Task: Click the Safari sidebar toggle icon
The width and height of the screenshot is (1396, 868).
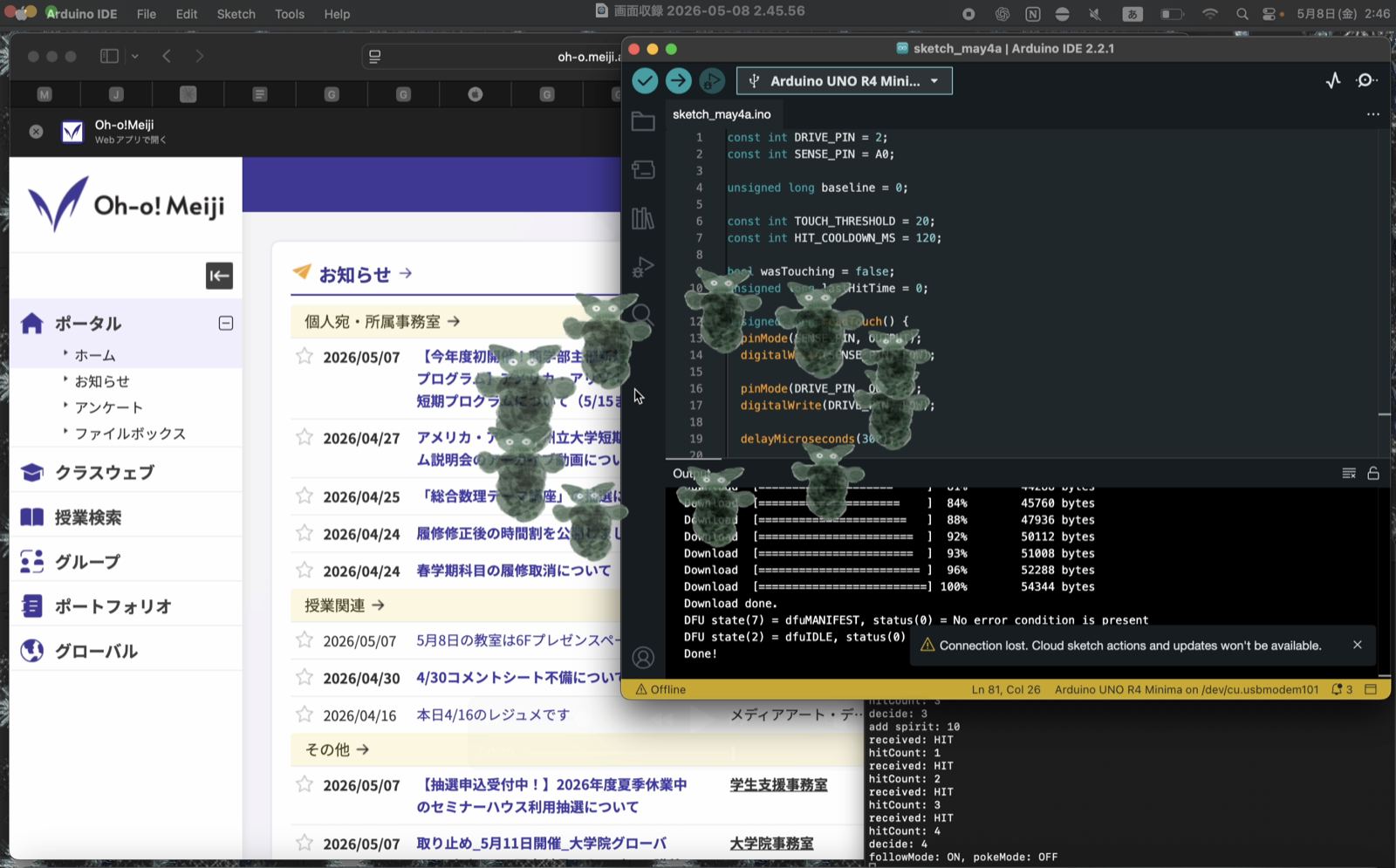Action: coord(109,56)
